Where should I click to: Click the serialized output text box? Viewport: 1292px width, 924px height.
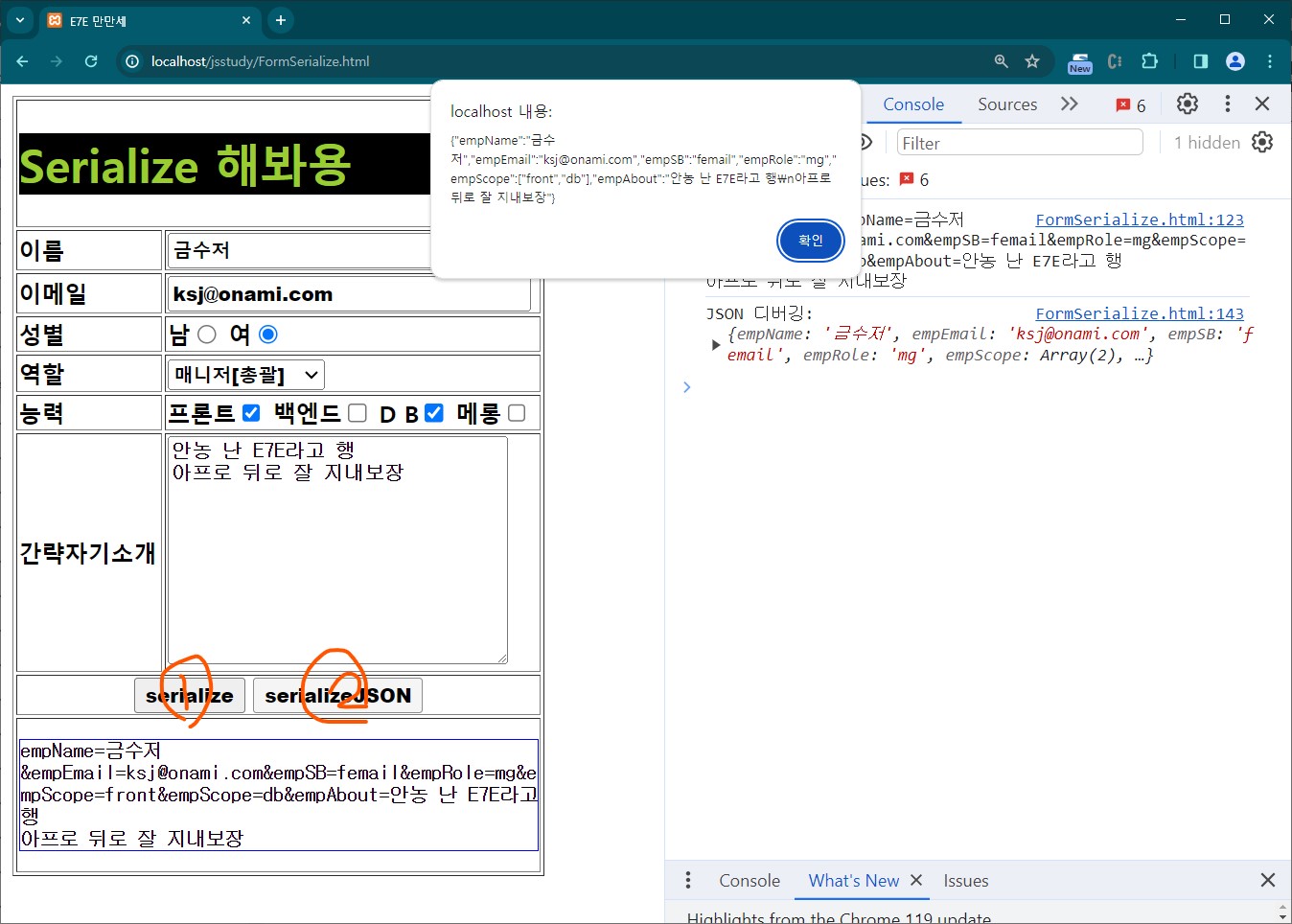(278, 795)
